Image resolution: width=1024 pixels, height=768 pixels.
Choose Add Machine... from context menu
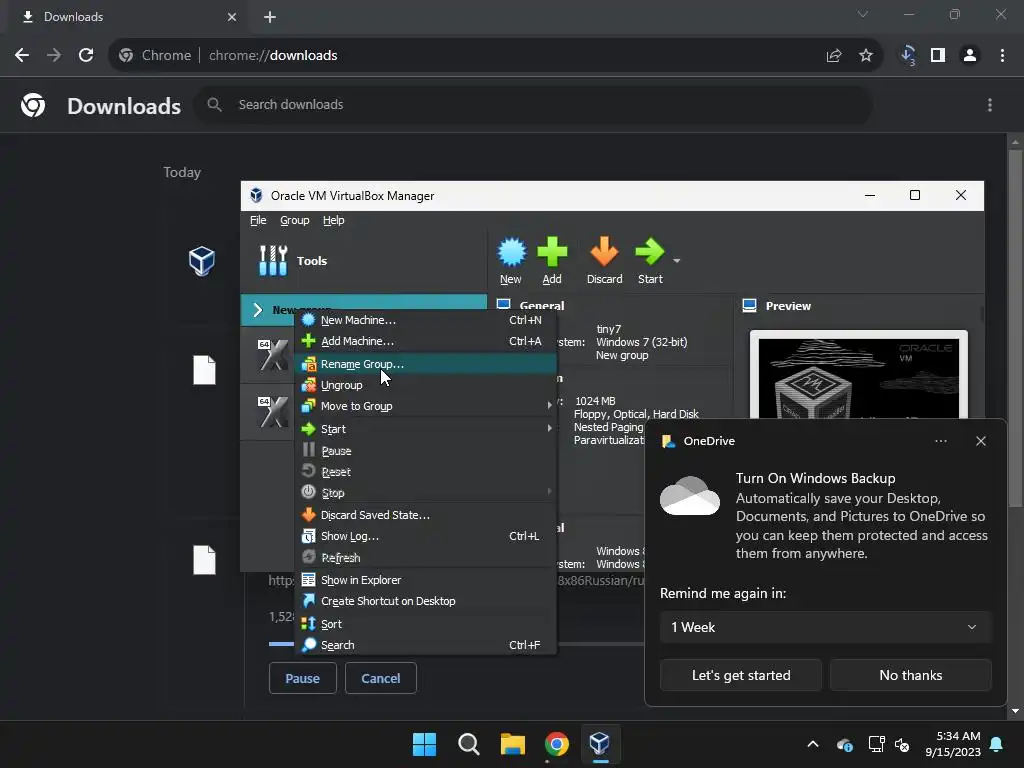coord(425,341)
